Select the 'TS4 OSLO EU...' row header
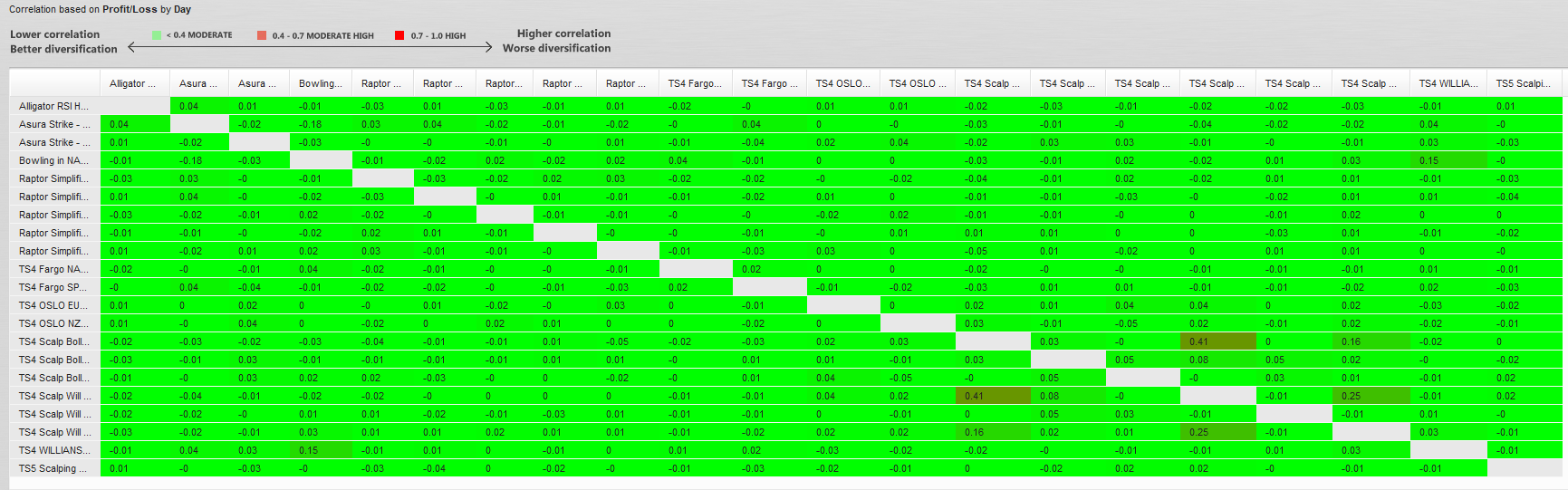1568x490 pixels. (x=54, y=305)
